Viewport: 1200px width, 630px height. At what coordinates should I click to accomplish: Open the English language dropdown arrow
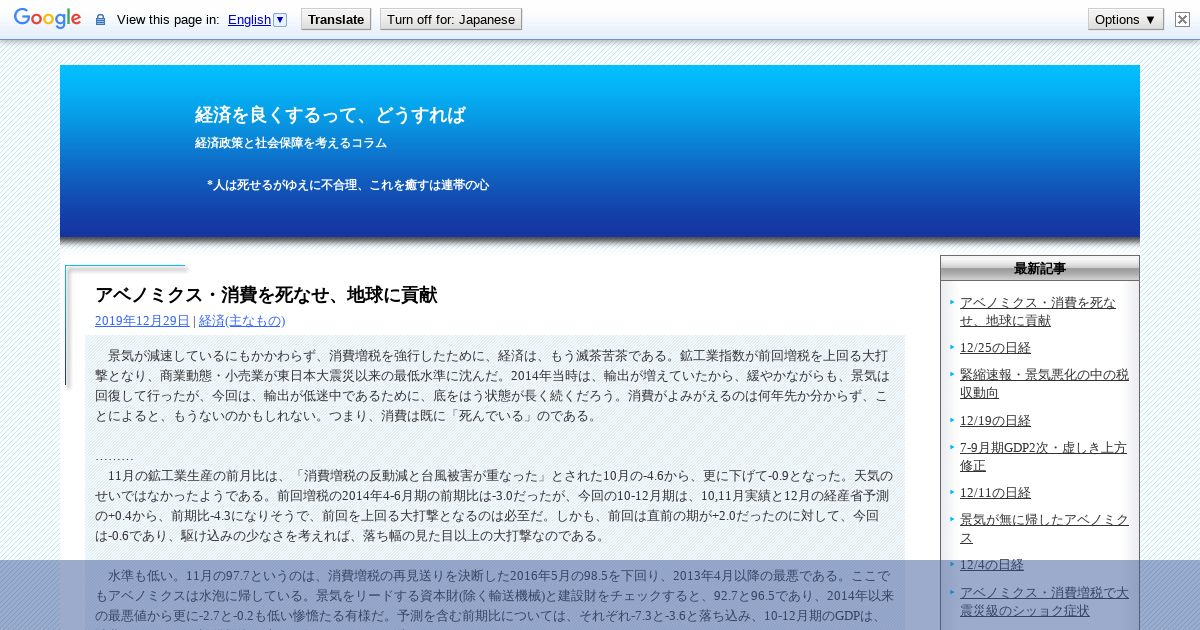tap(280, 19)
